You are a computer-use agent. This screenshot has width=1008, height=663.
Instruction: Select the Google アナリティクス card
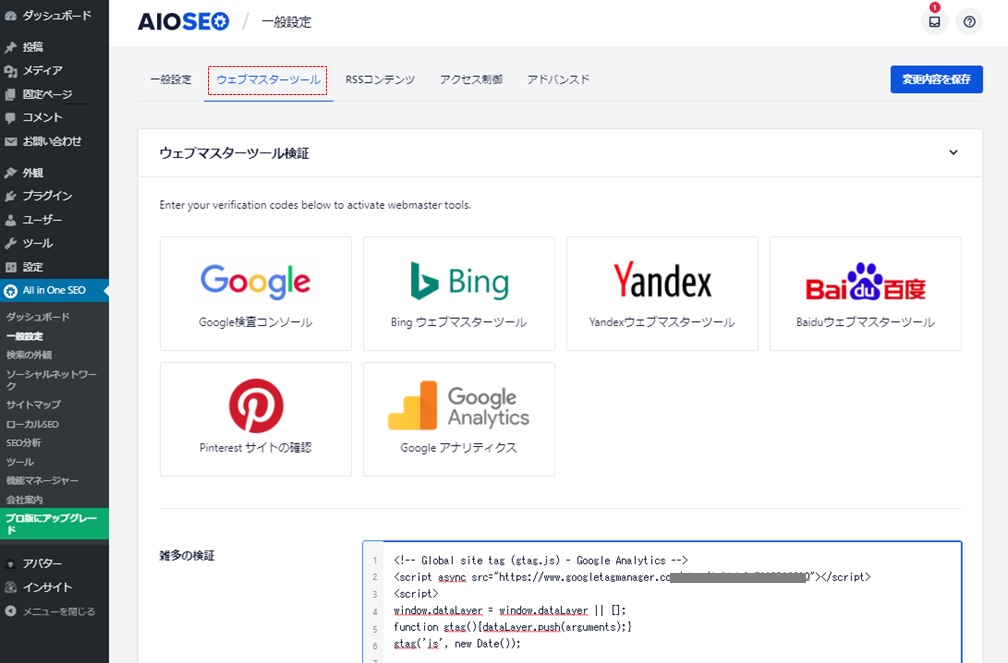[459, 419]
